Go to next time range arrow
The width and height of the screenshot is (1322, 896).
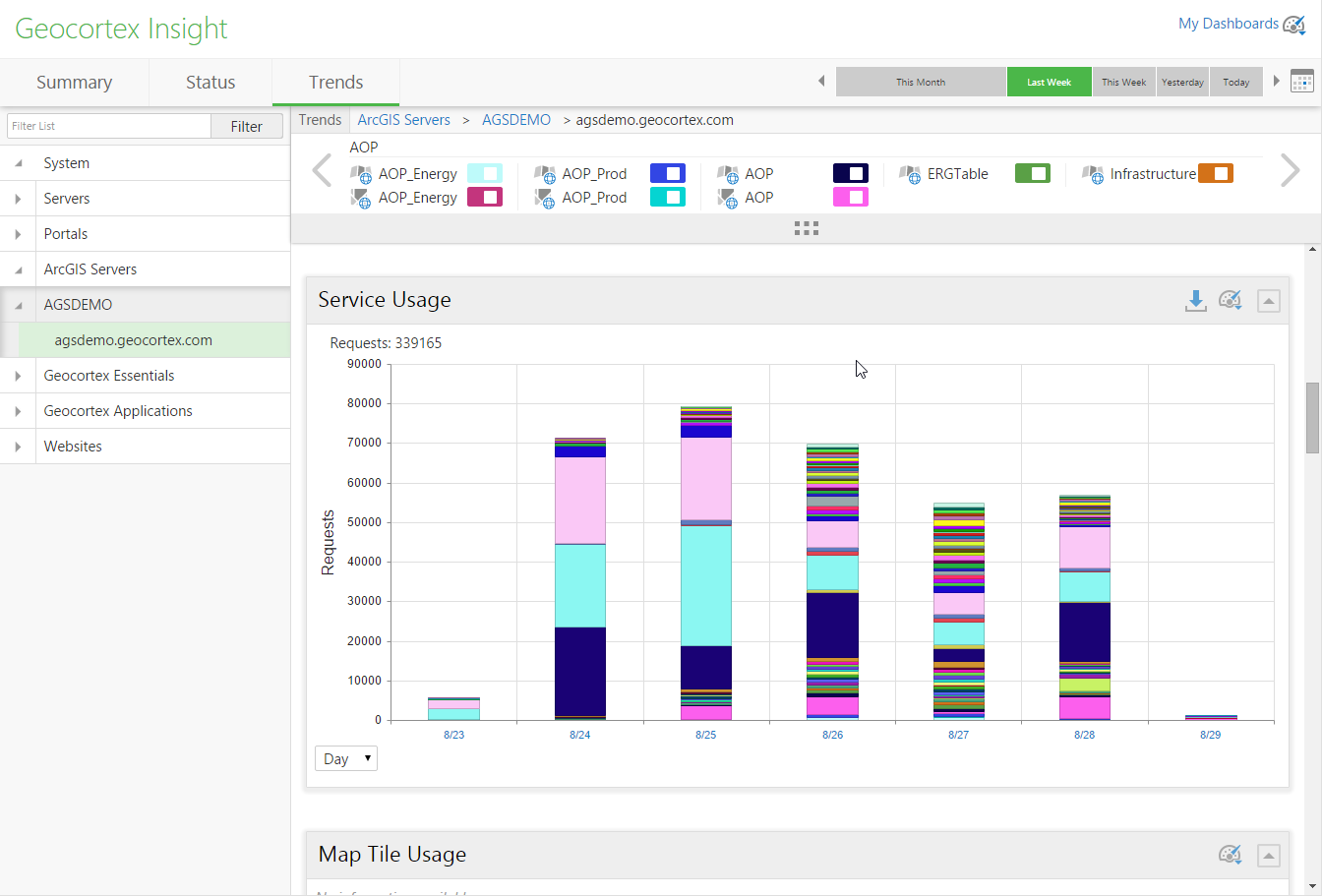1277,82
